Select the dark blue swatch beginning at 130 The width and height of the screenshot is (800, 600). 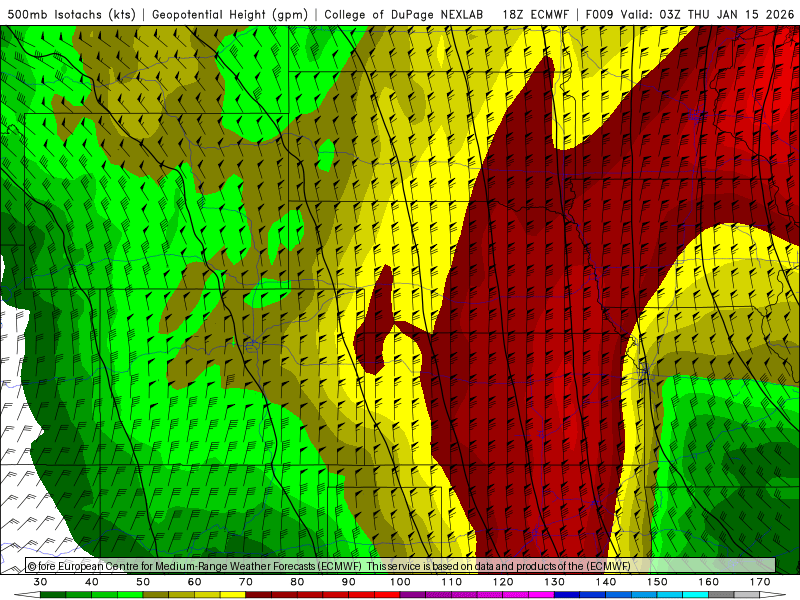pos(567,595)
